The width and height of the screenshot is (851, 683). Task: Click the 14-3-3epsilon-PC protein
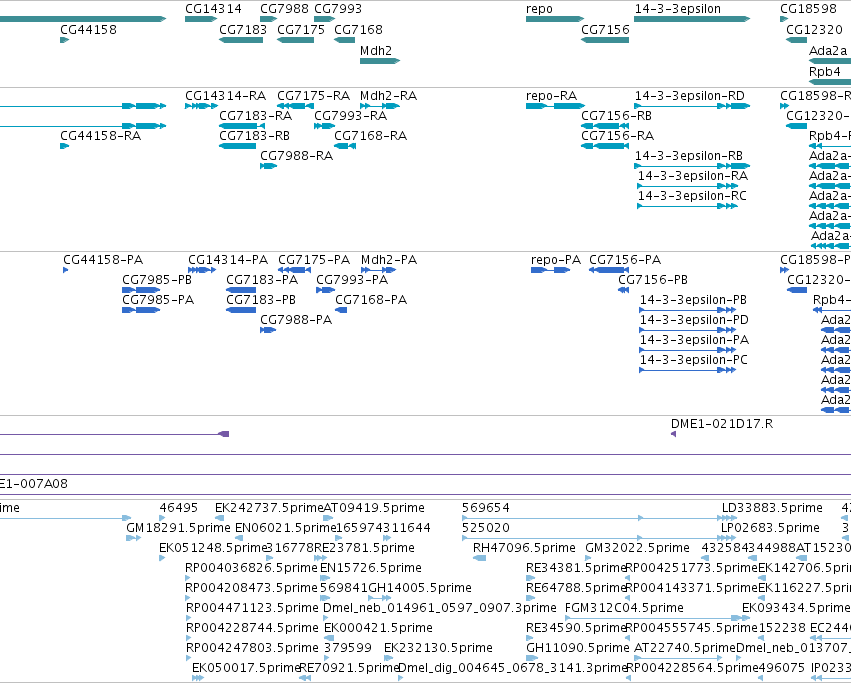coord(688,370)
